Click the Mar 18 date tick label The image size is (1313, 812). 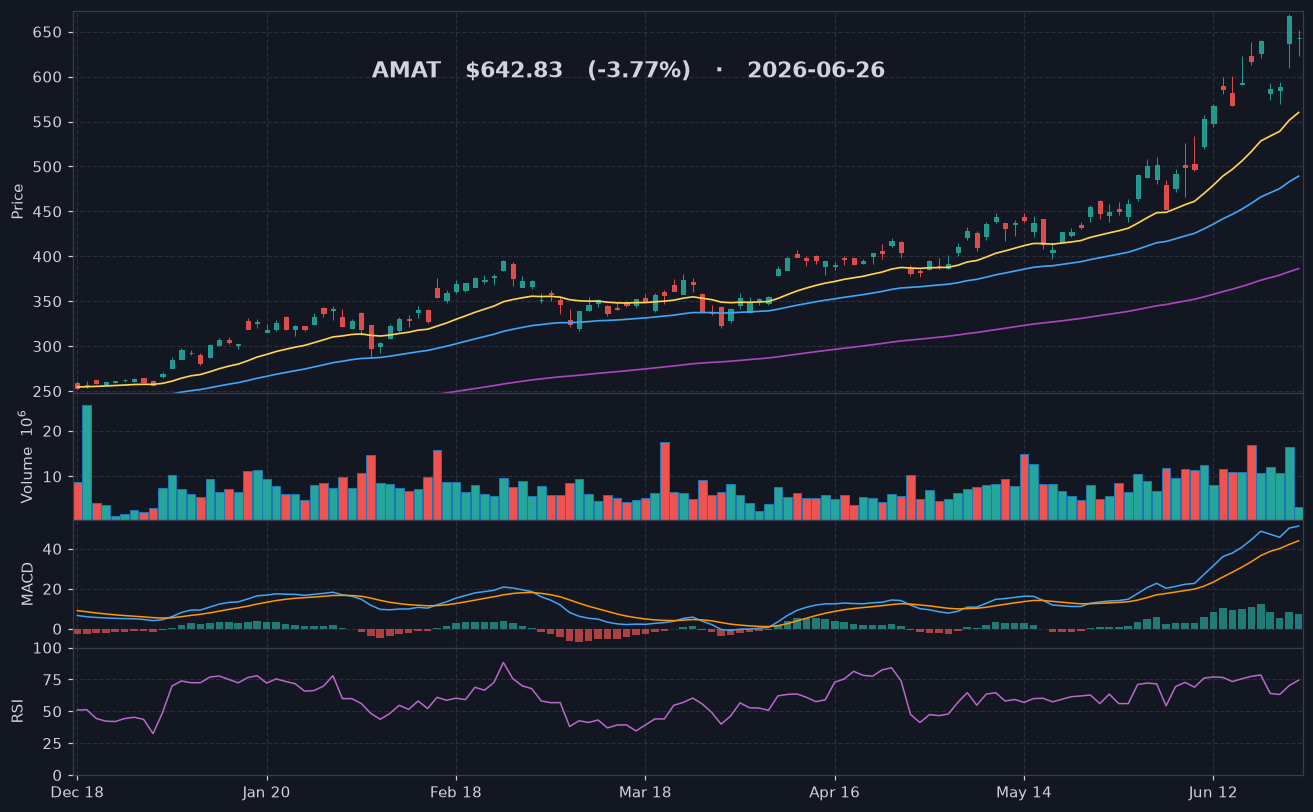tap(645, 792)
